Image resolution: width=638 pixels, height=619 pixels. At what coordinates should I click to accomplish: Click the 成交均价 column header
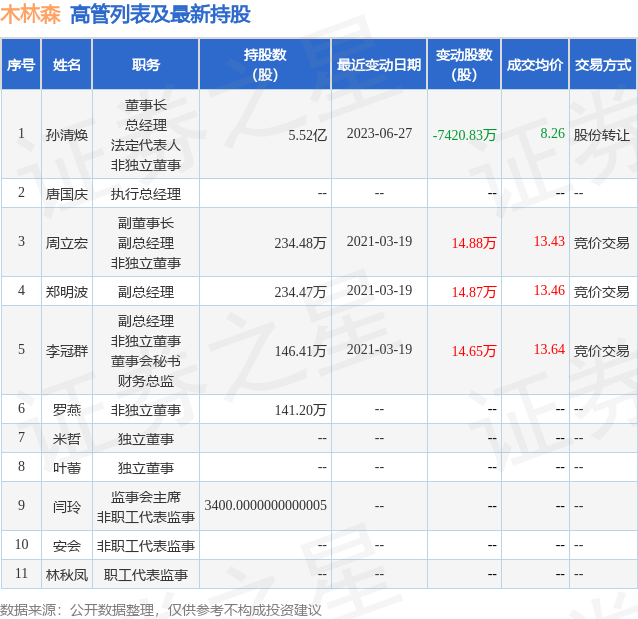535,65
